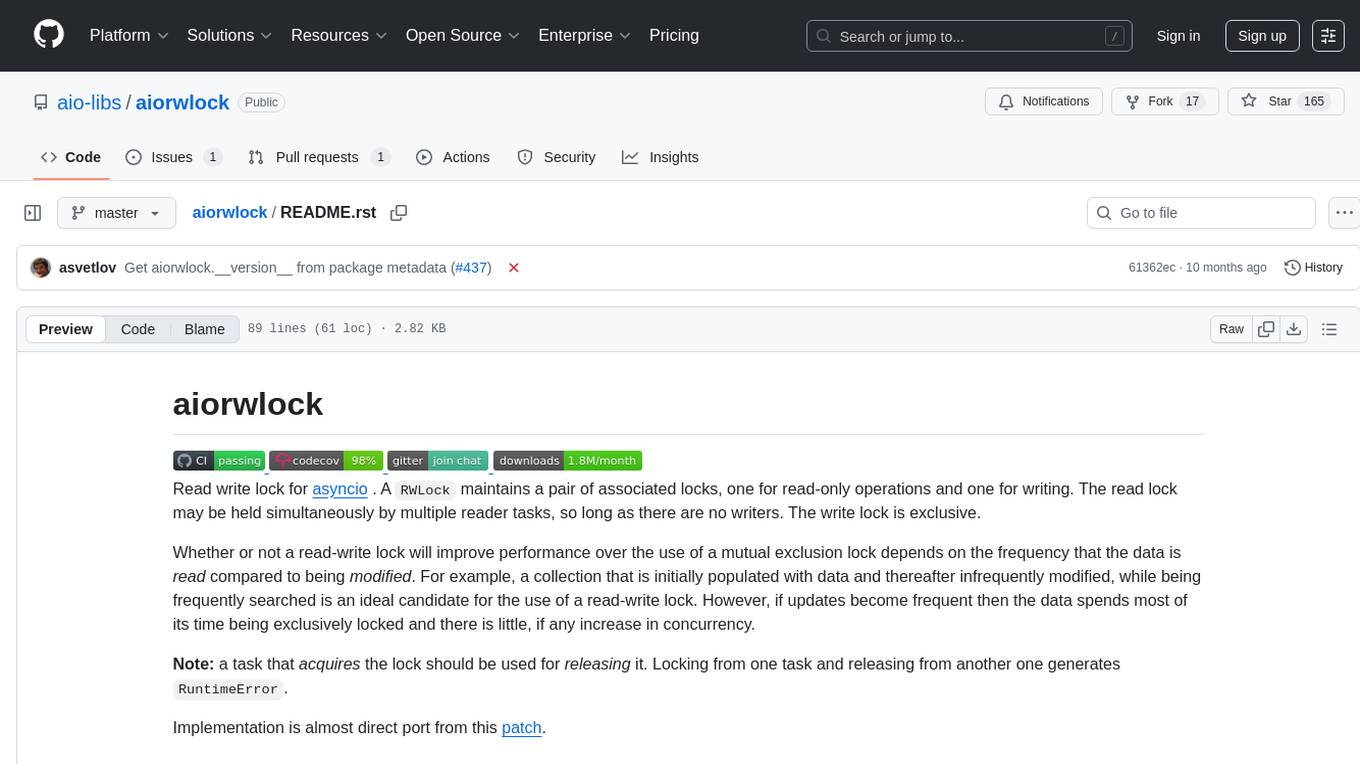Download the raw README file

[x=1293, y=329]
